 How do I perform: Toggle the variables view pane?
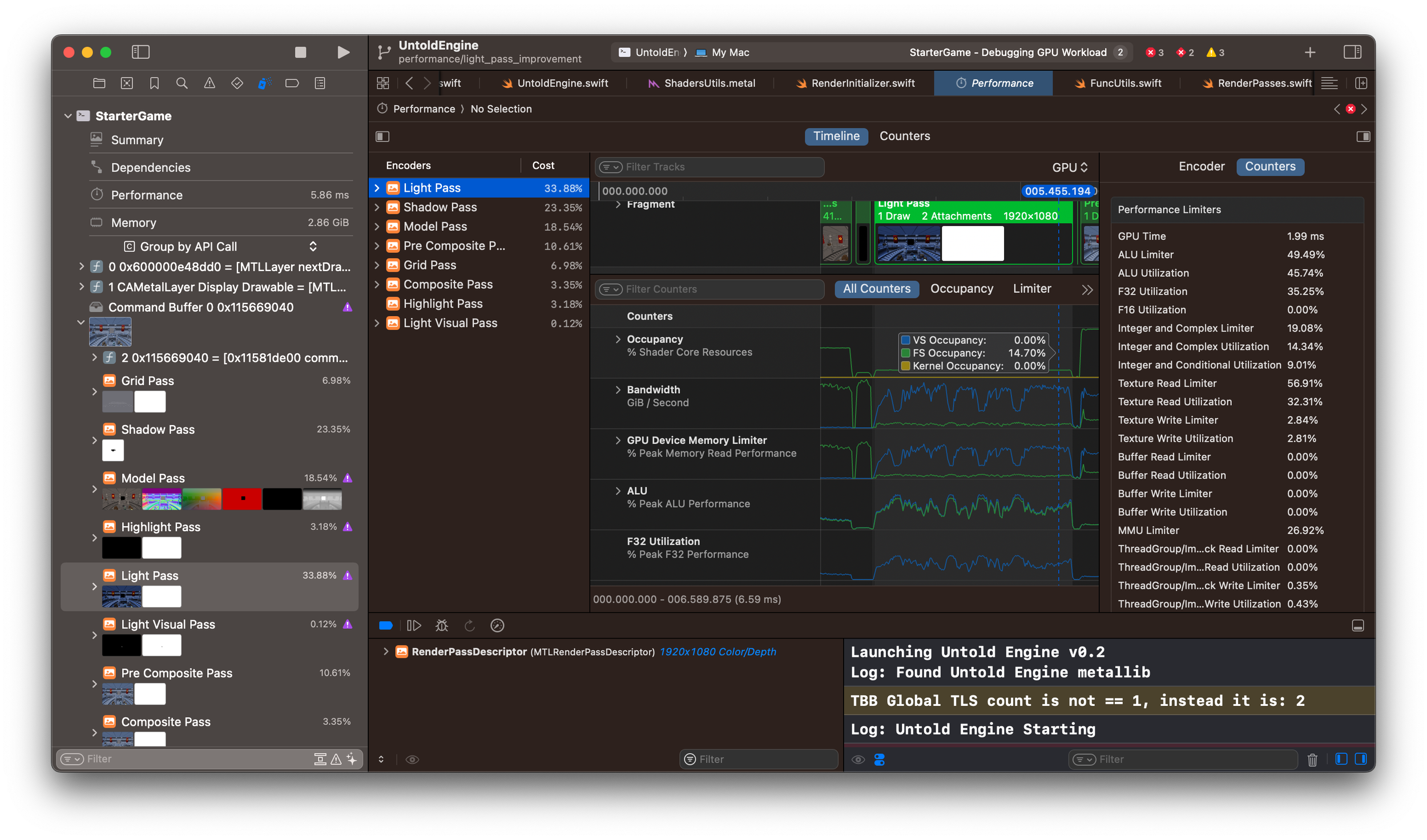(x=1341, y=759)
